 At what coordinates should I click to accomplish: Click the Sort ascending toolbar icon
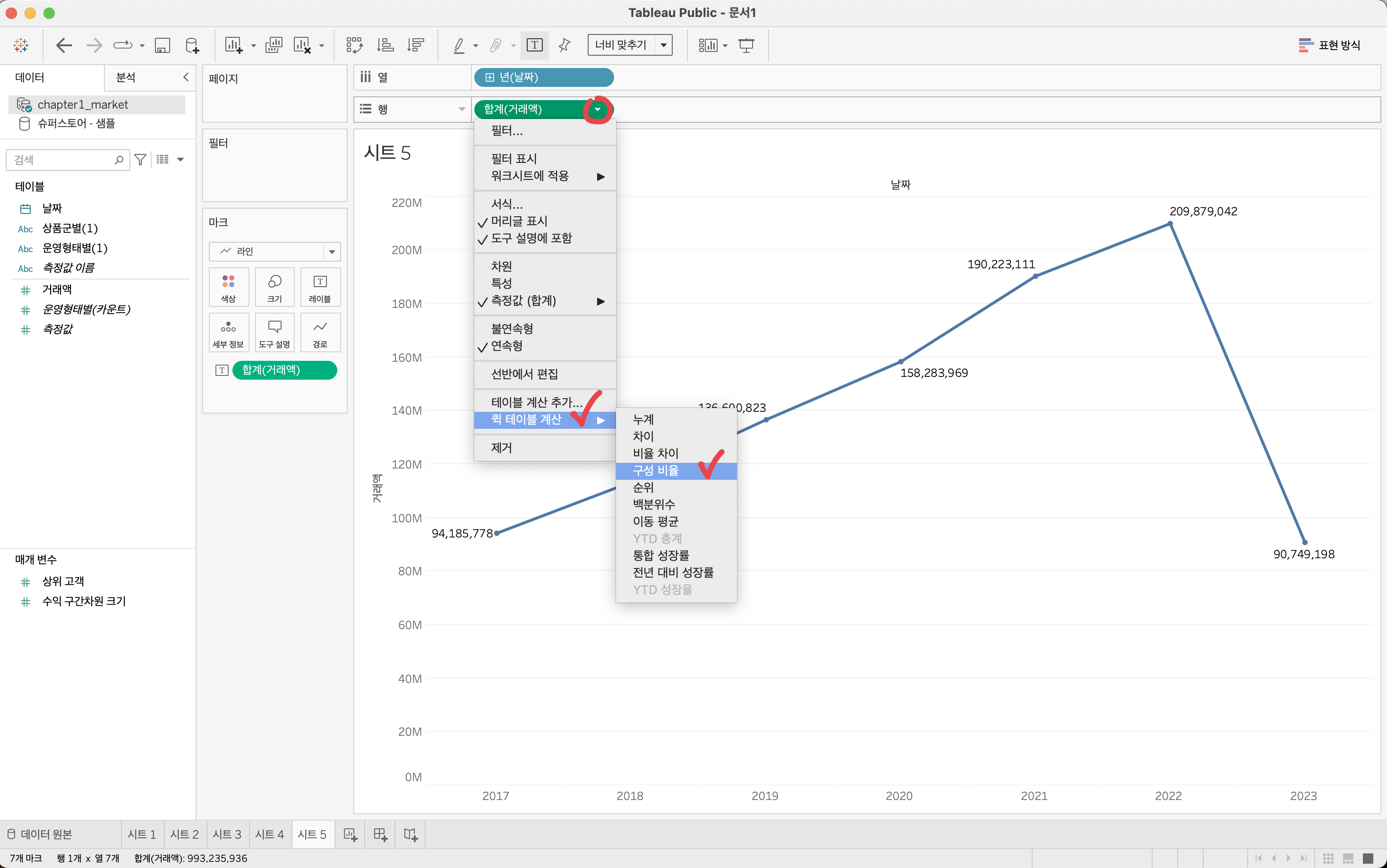[385, 45]
